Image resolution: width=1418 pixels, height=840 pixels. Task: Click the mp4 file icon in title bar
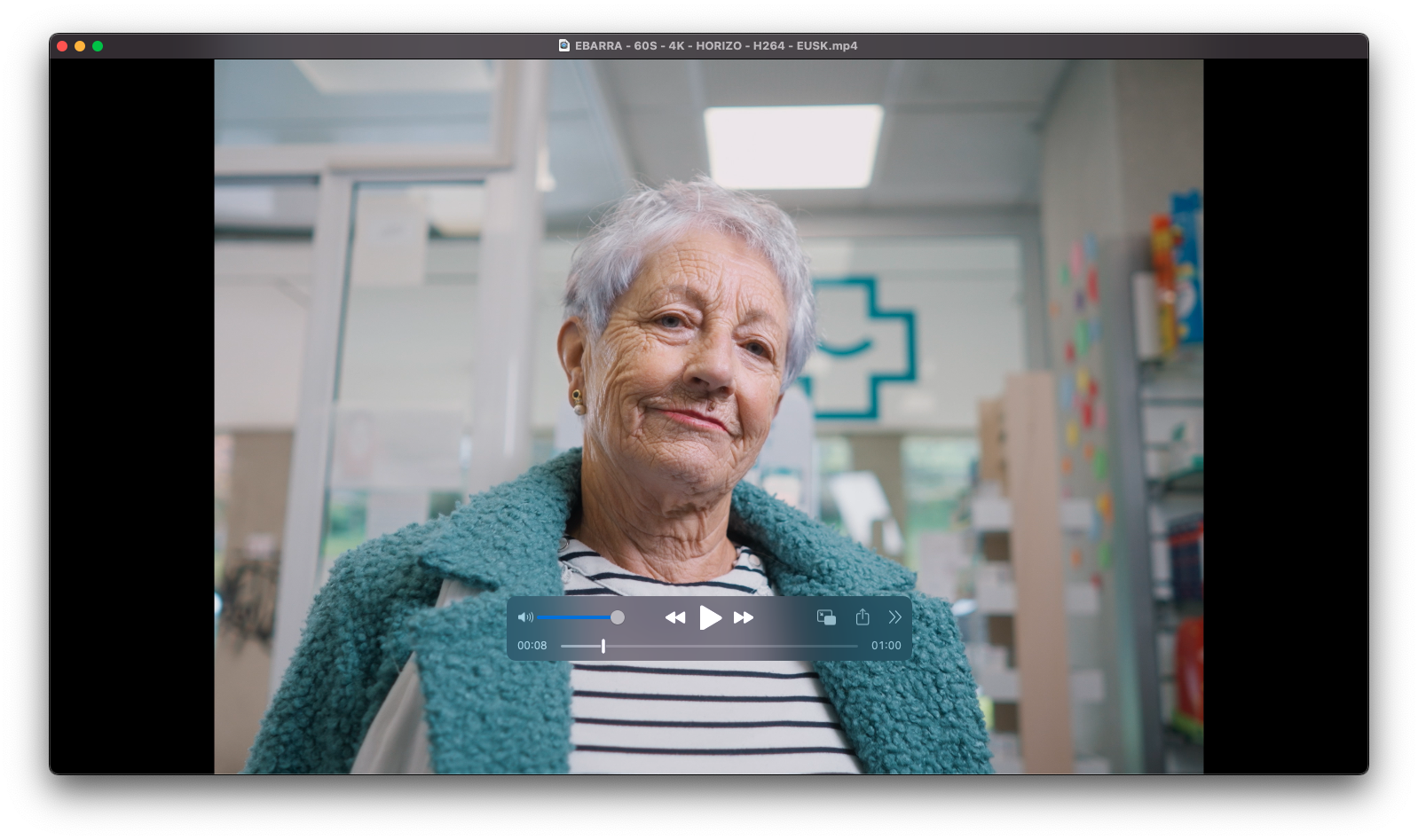point(563,46)
